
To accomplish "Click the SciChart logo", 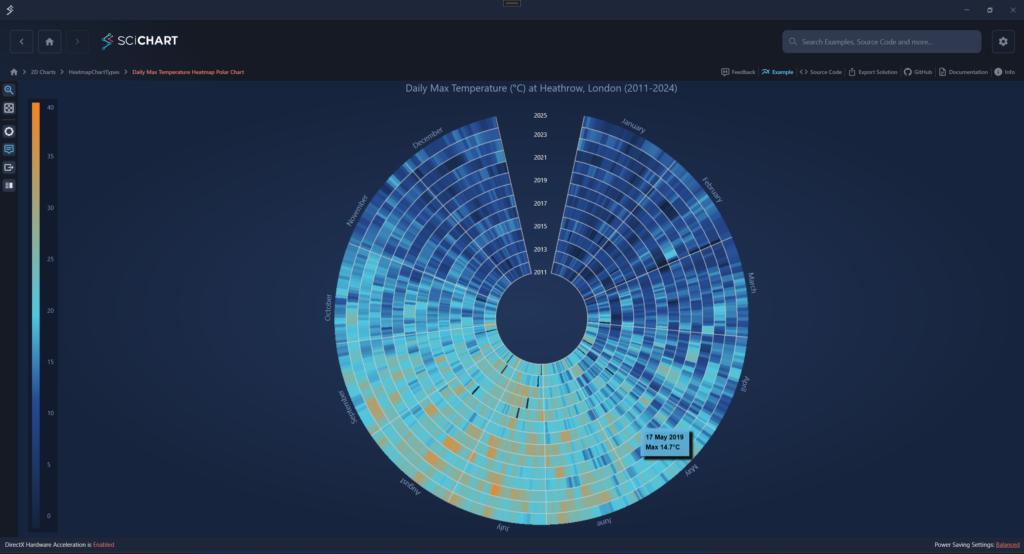I will click(x=140, y=41).
